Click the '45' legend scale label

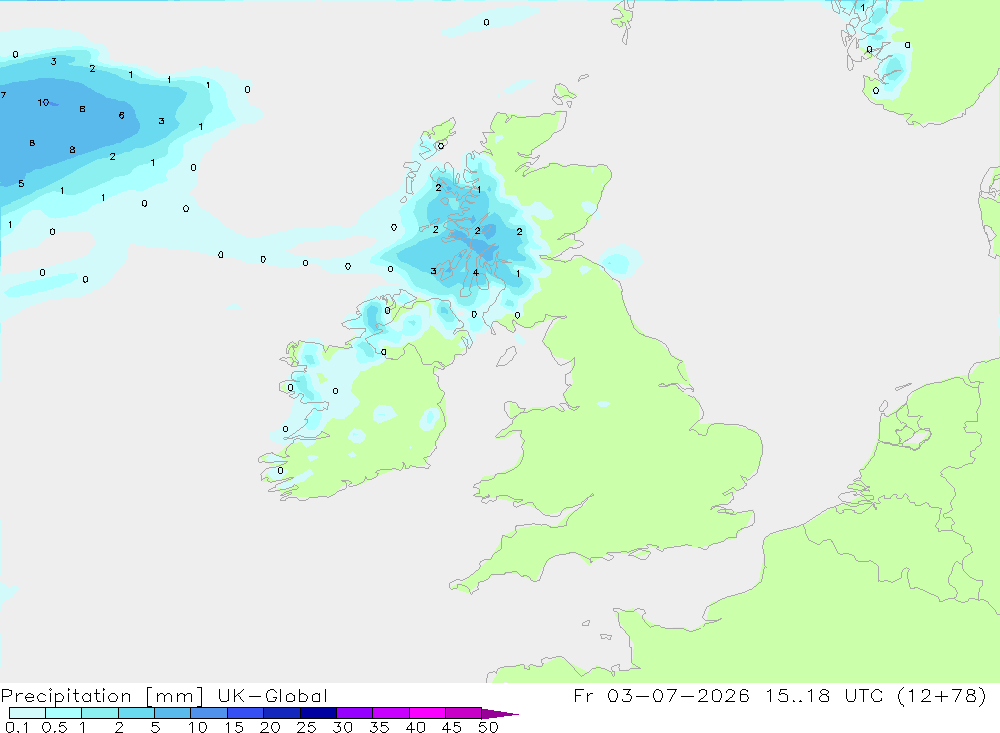[x=452, y=727]
